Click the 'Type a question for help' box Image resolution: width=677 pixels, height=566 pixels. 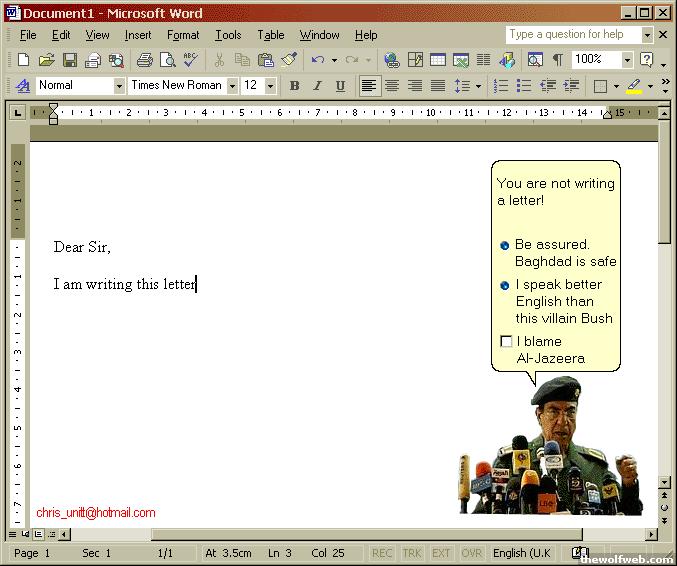click(572, 34)
